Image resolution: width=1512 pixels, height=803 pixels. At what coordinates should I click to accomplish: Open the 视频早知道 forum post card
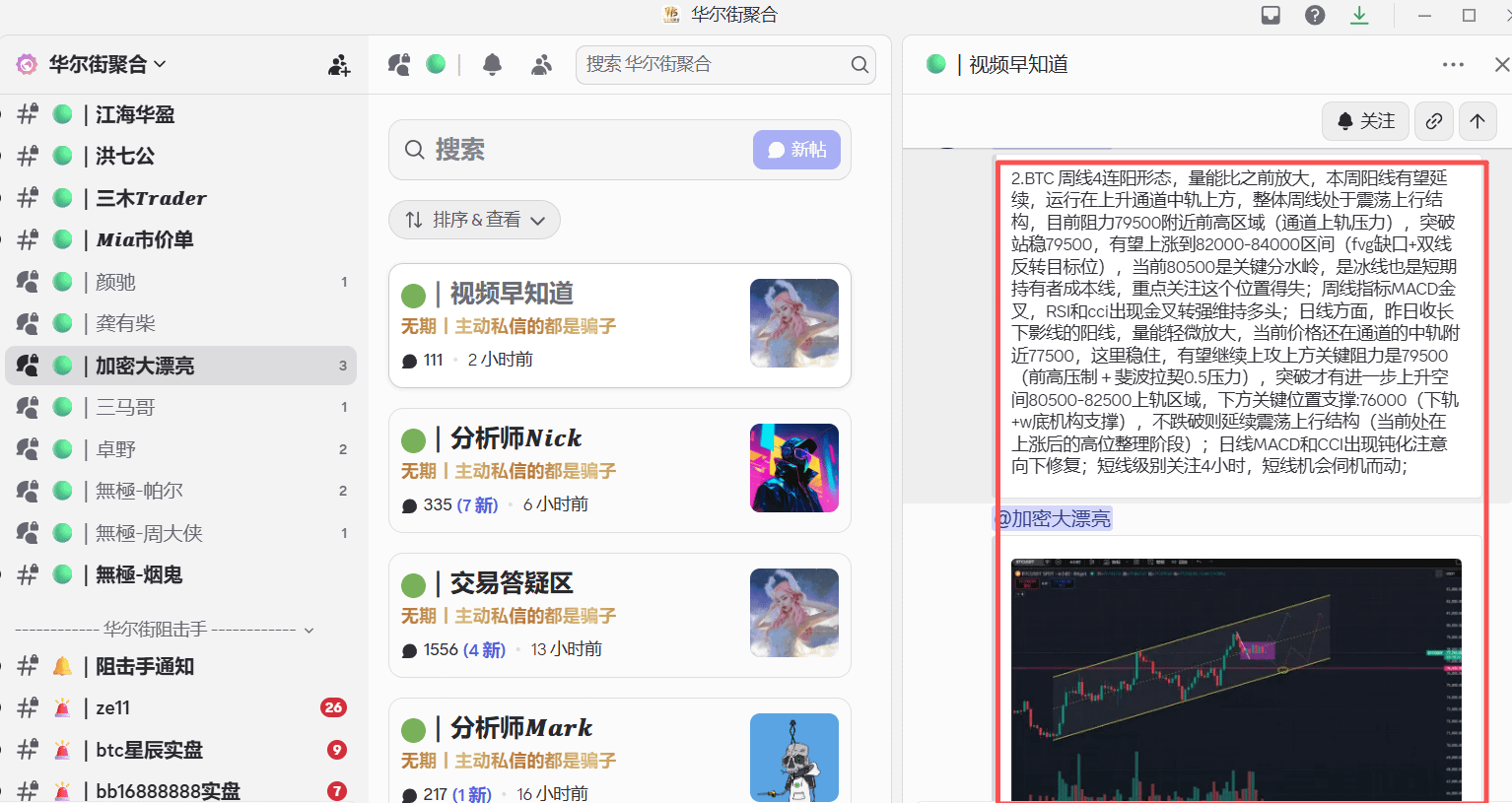pyautogui.click(x=620, y=325)
